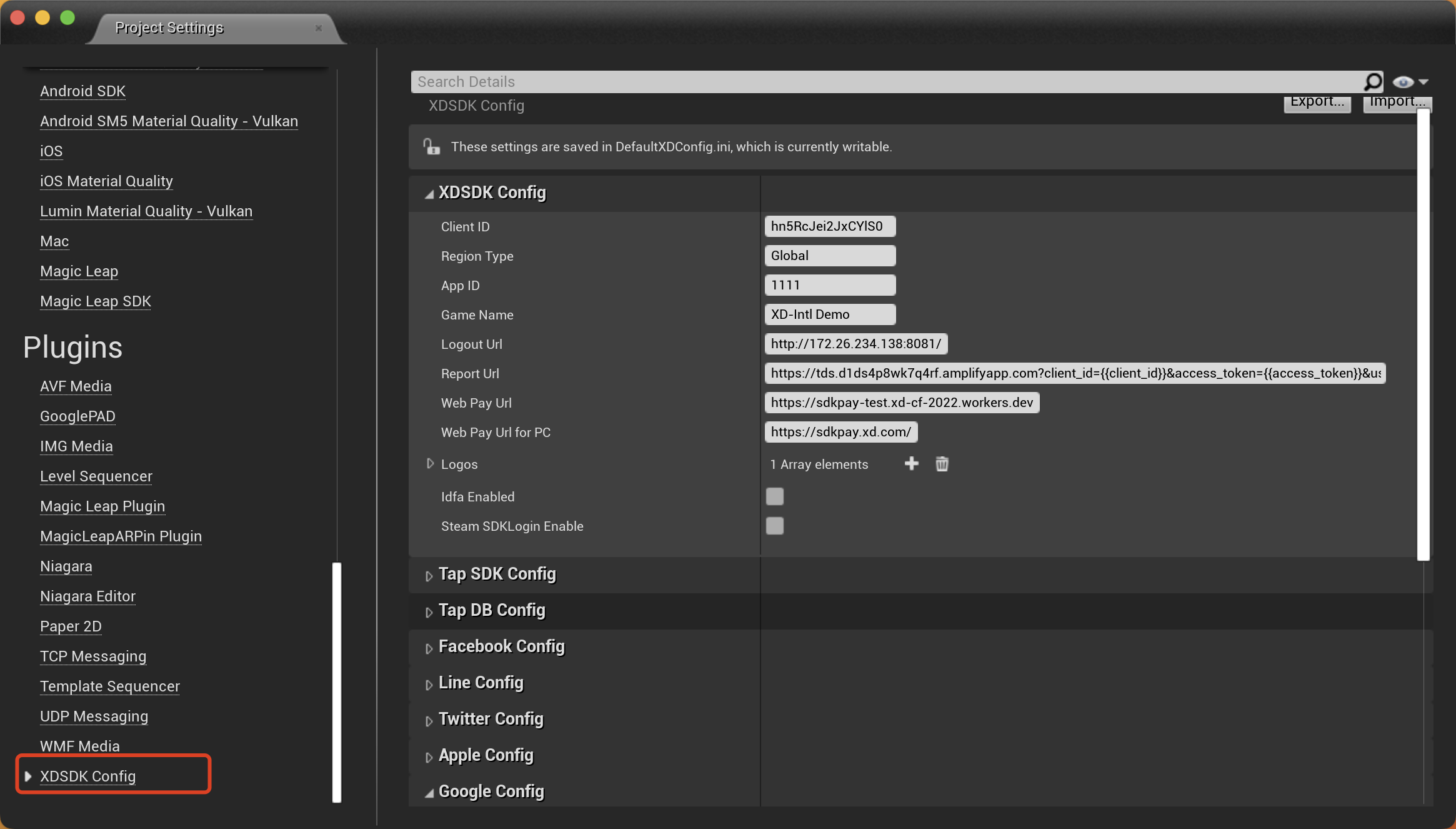Viewport: 1456px width, 829px height.
Task: Click the sidebar category scrollbar
Action: pos(337,682)
